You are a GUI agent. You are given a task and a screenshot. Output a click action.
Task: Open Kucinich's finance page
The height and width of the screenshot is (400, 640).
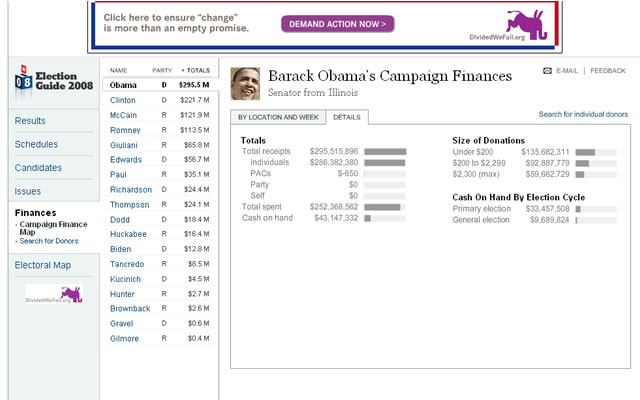125,279
